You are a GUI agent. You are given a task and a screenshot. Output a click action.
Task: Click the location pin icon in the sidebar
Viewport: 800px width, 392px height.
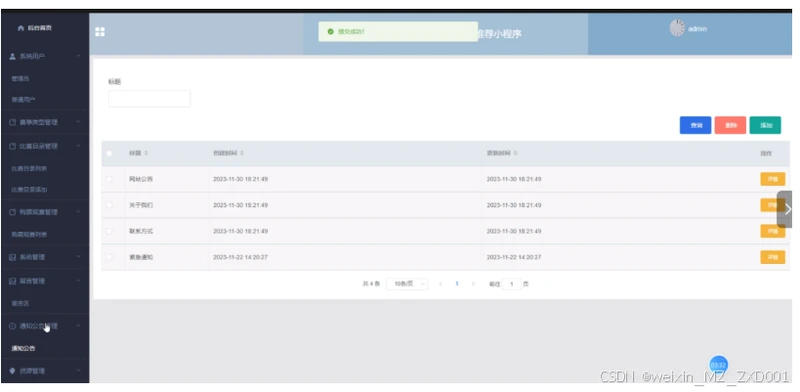pyautogui.click(x=13, y=371)
